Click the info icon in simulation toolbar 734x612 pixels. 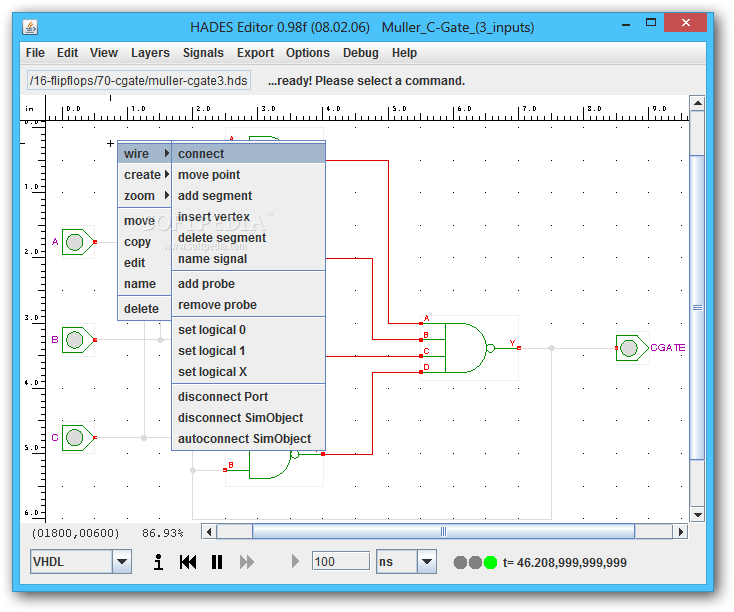(159, 562)
